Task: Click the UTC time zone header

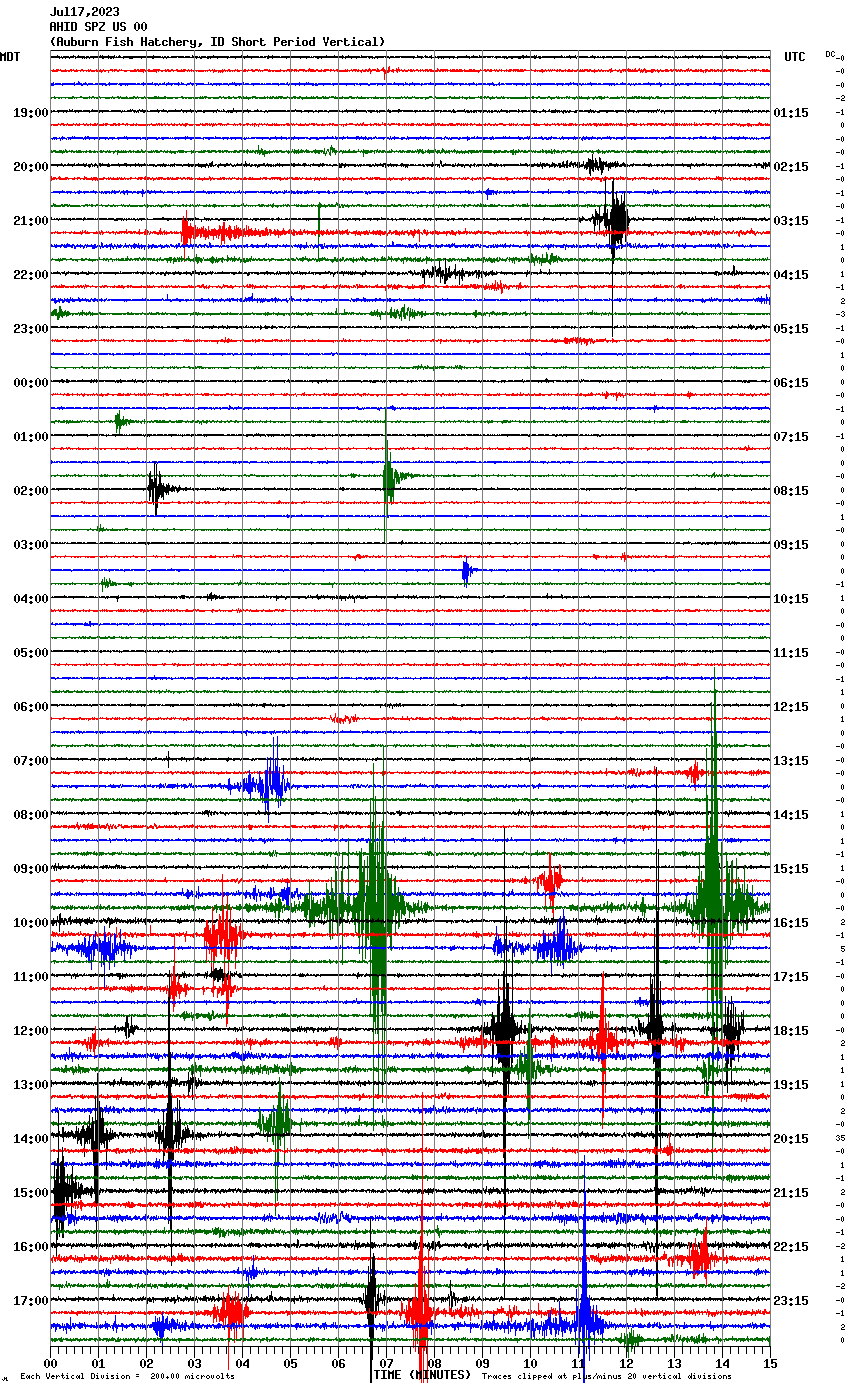Action: pyautogui.click(x=795, y=57)
